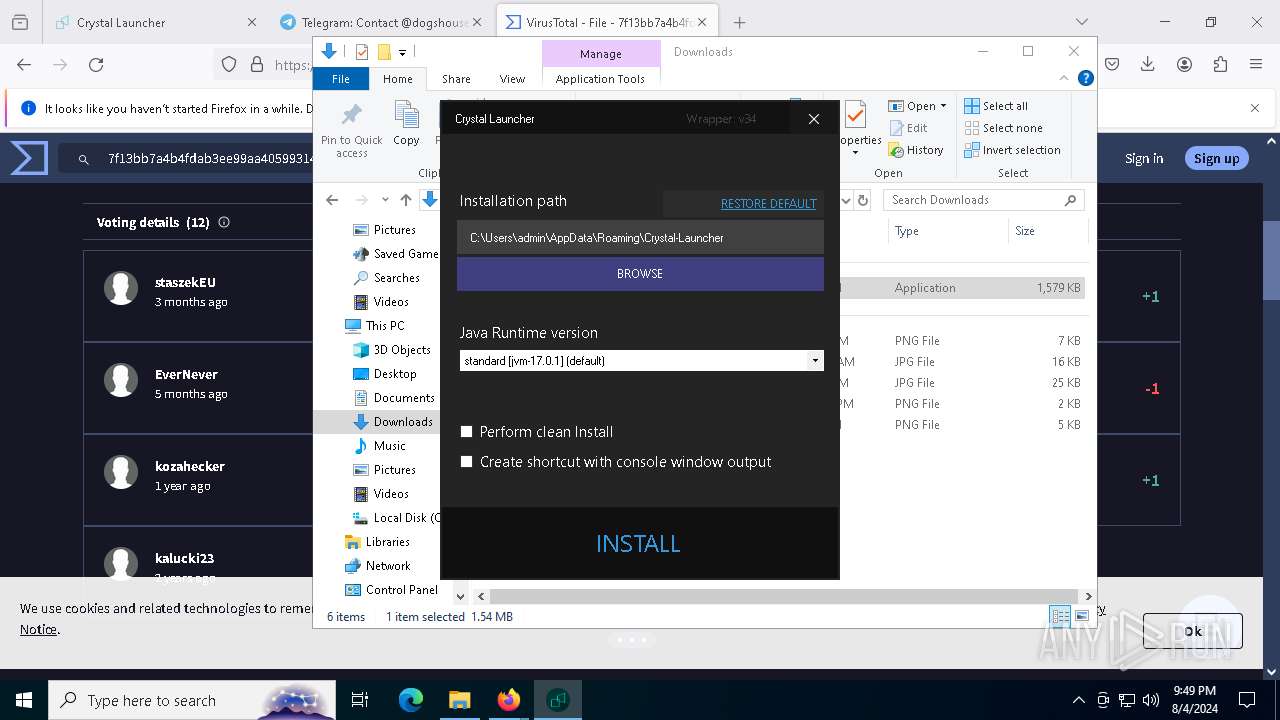Click the BROWSE button for installation path
Screen dimensions: 1280x720
coord(640,273)
